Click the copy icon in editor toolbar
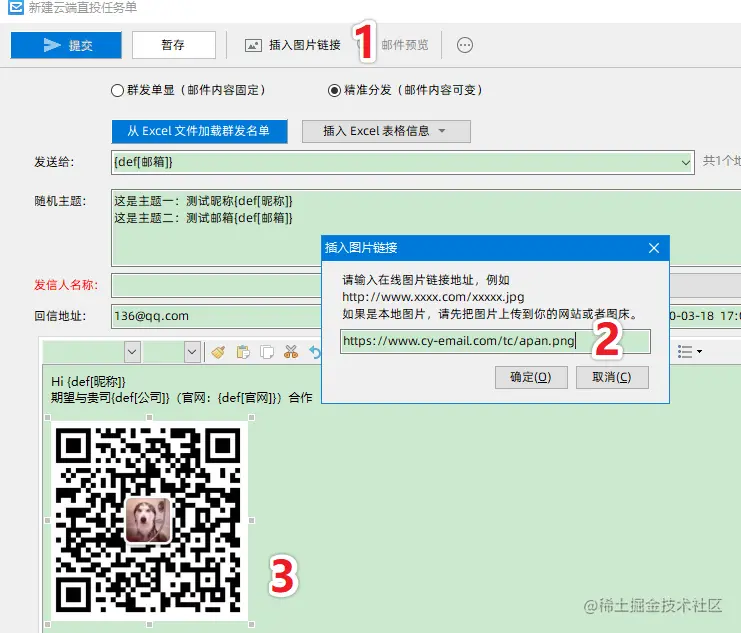This screenshot has height=633, width=741. [267, 352]
